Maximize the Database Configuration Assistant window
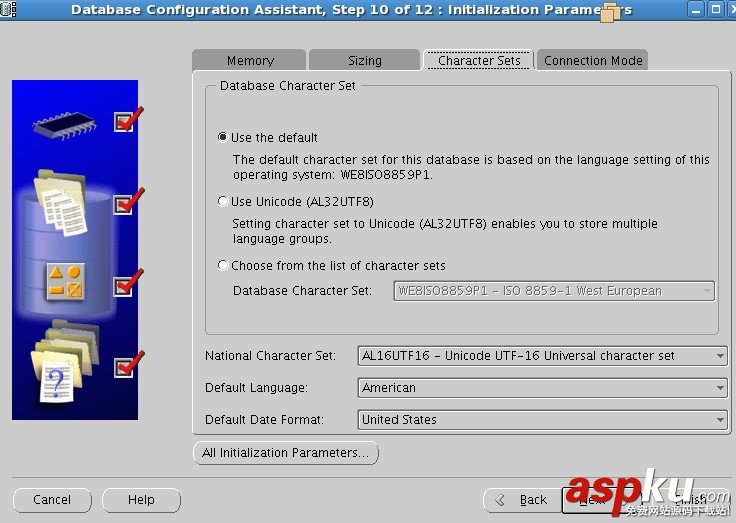The image size is (736, 523). coord(715,9)
